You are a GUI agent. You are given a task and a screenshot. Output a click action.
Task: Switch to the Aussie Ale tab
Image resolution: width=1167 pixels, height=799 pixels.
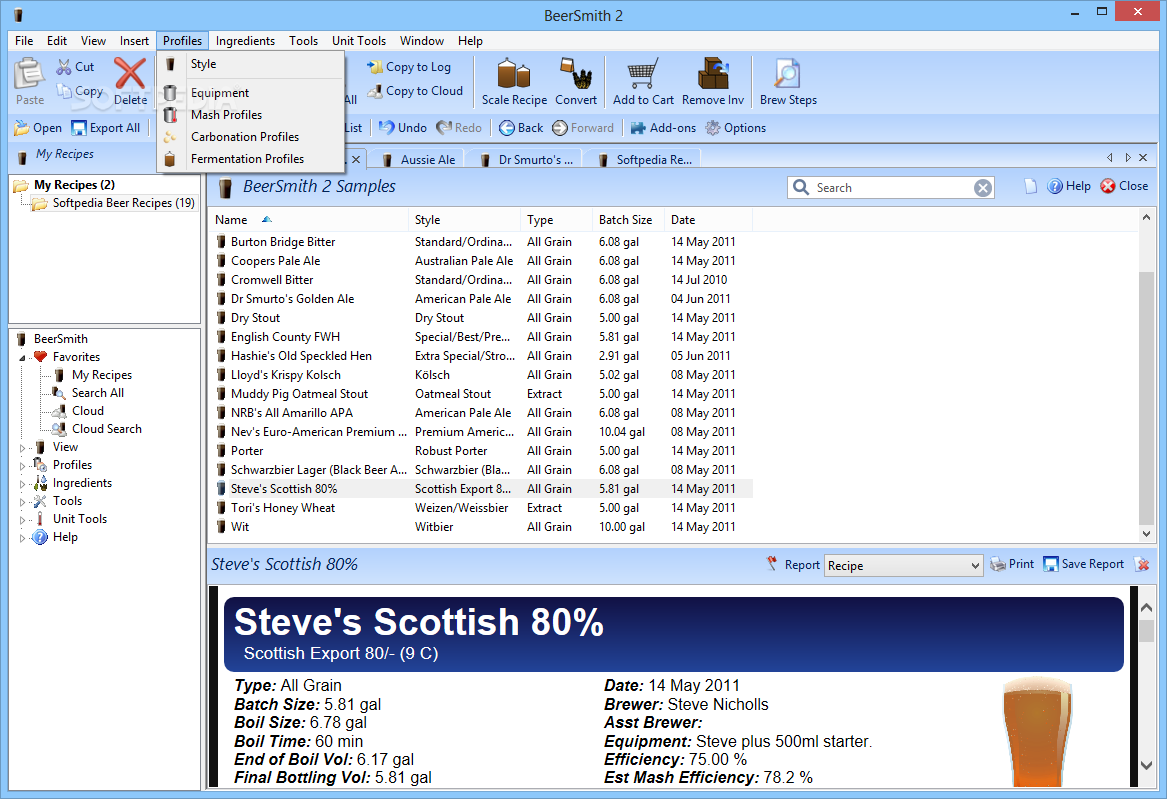tap(418, 159)
